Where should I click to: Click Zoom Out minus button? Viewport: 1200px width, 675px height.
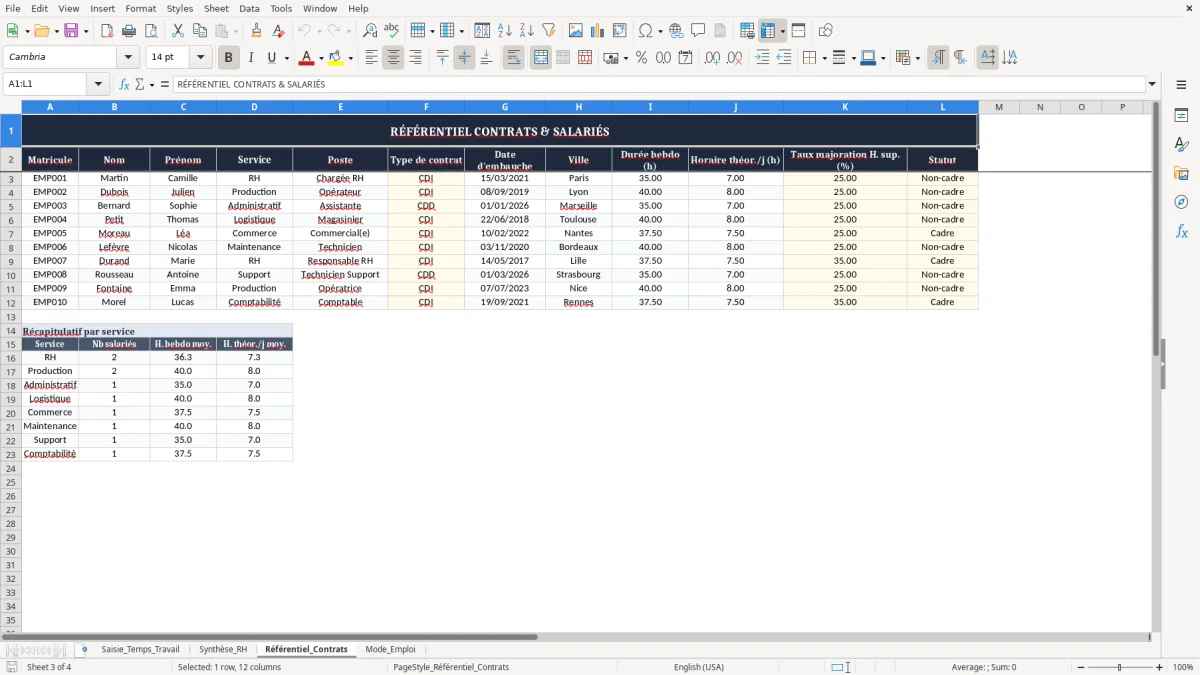[1081, 667]
